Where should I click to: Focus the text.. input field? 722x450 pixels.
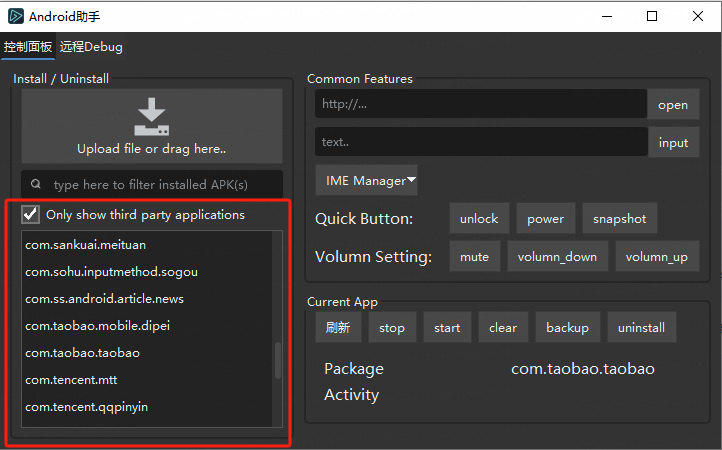(481, 142)
